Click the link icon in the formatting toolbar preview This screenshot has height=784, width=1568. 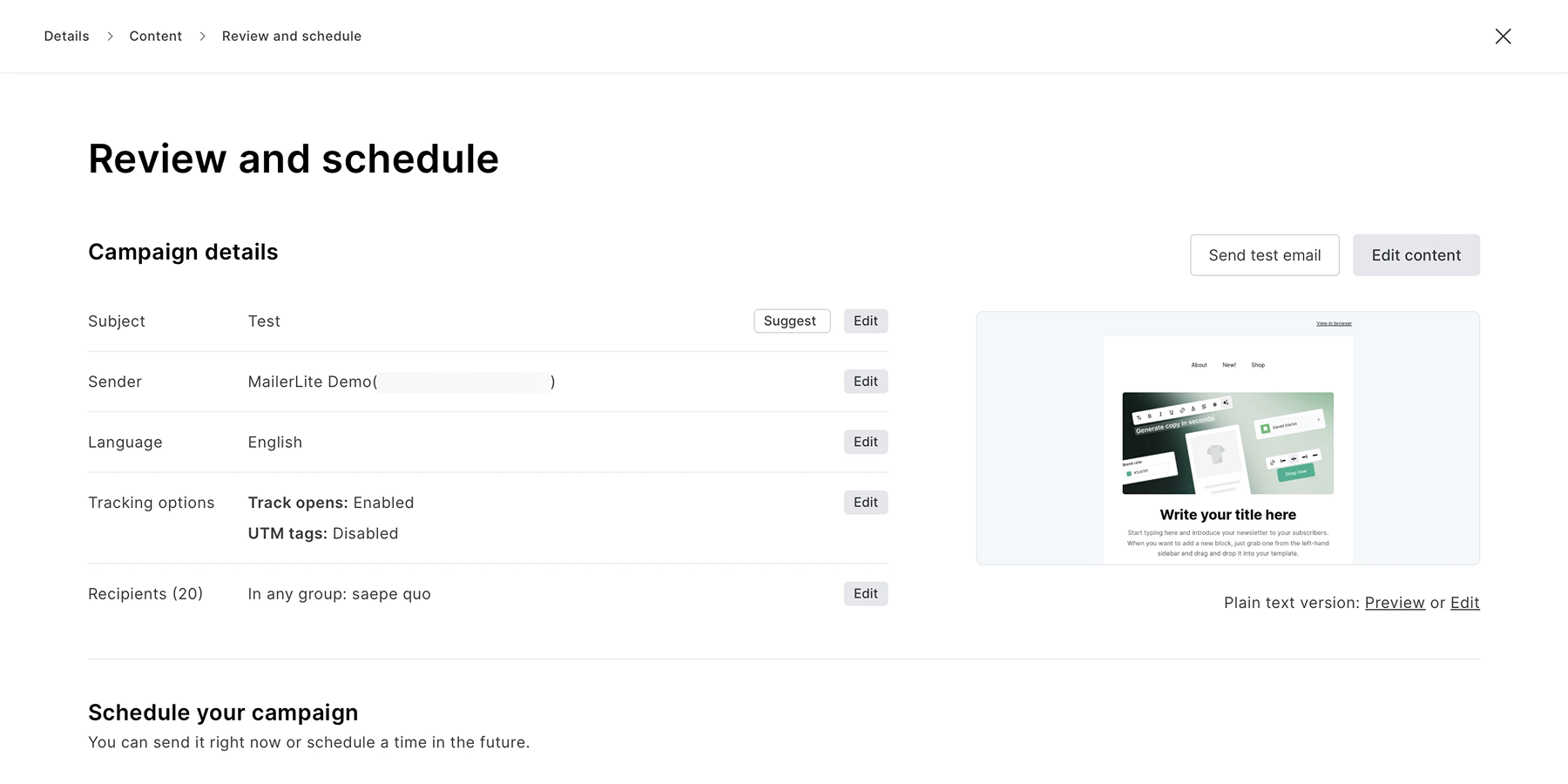click(1182, 410)
